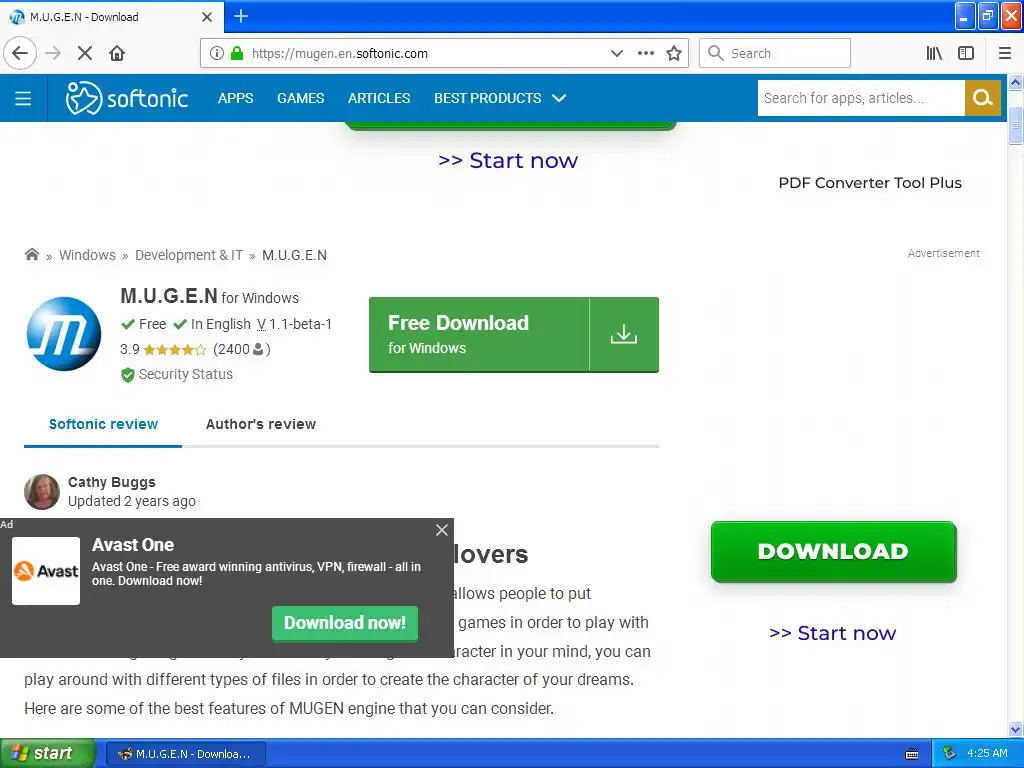This screenshot has height=768, width=1024.
Task: Click the lower right '>> Start now' link
Action: 833,633
